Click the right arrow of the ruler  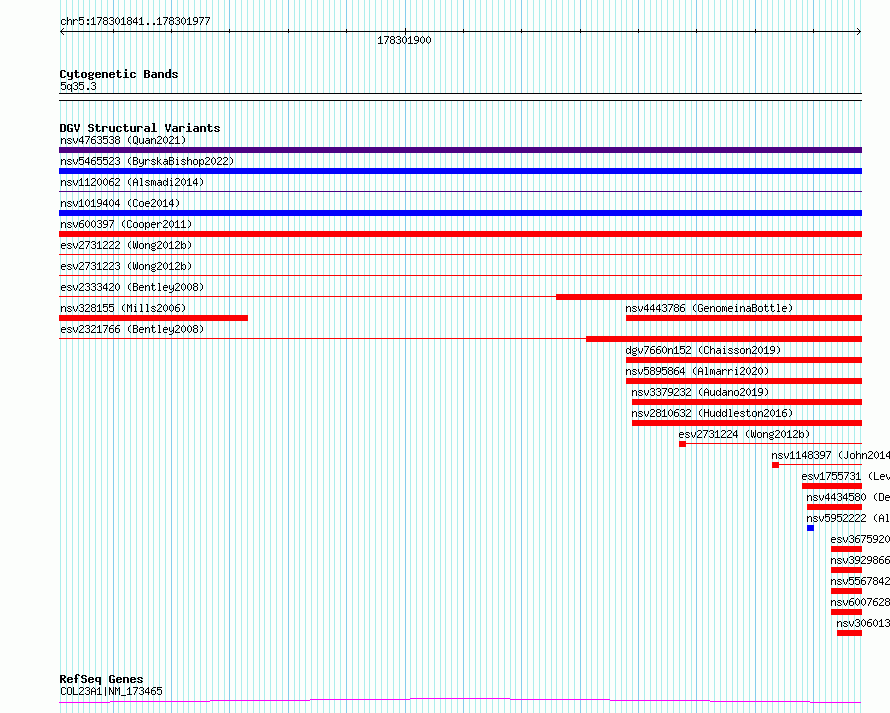point(859,32)
